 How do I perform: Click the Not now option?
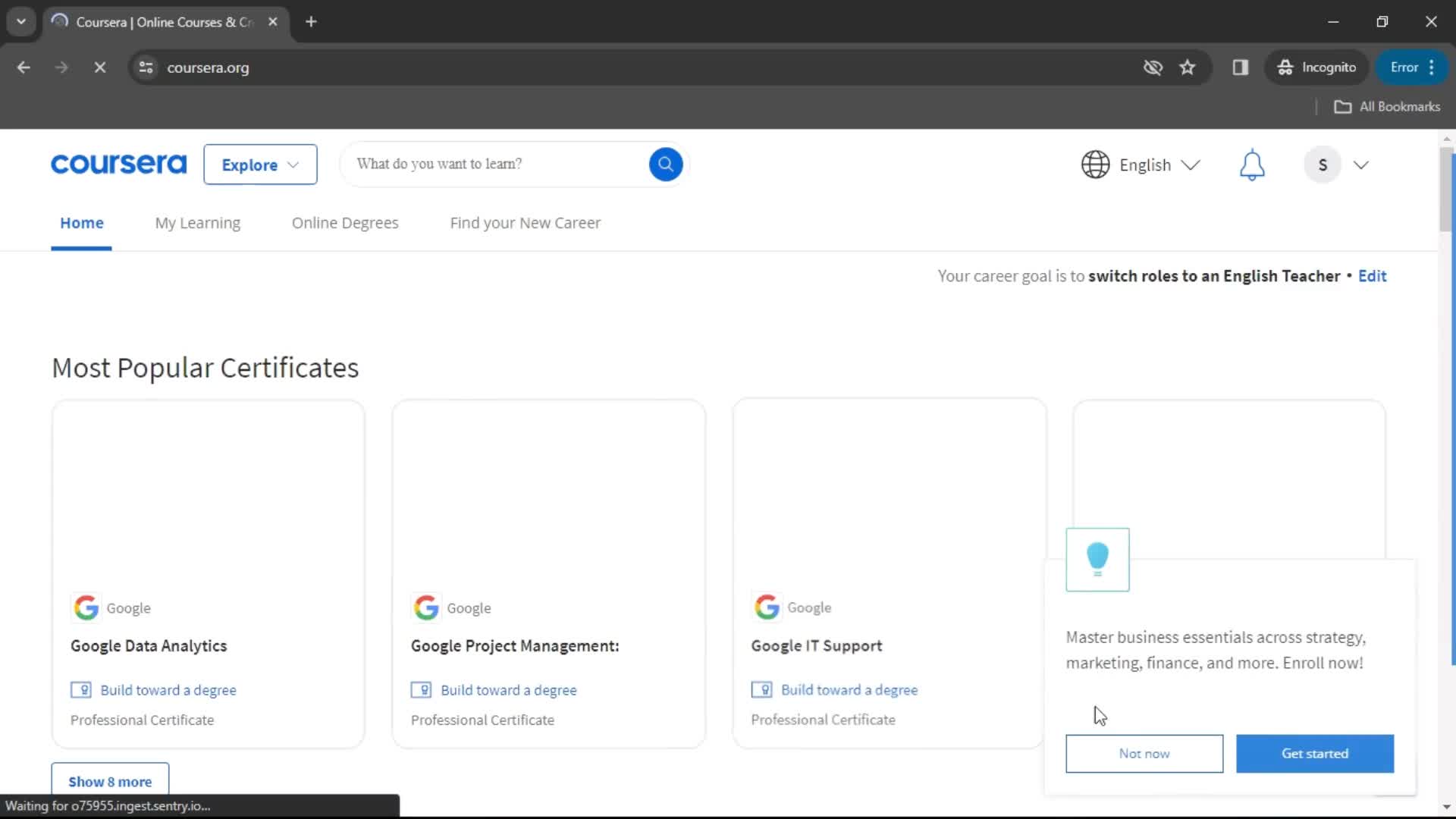tap(1144, 753)
